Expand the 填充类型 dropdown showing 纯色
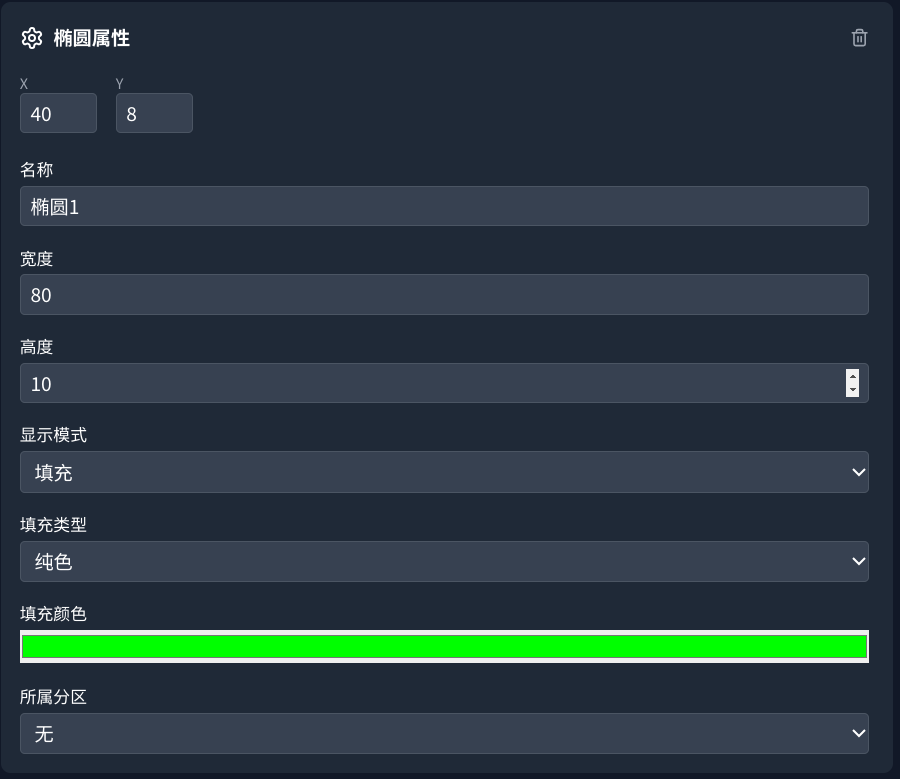This screenshot has height=779, width=900. click(x=444, y=561)
